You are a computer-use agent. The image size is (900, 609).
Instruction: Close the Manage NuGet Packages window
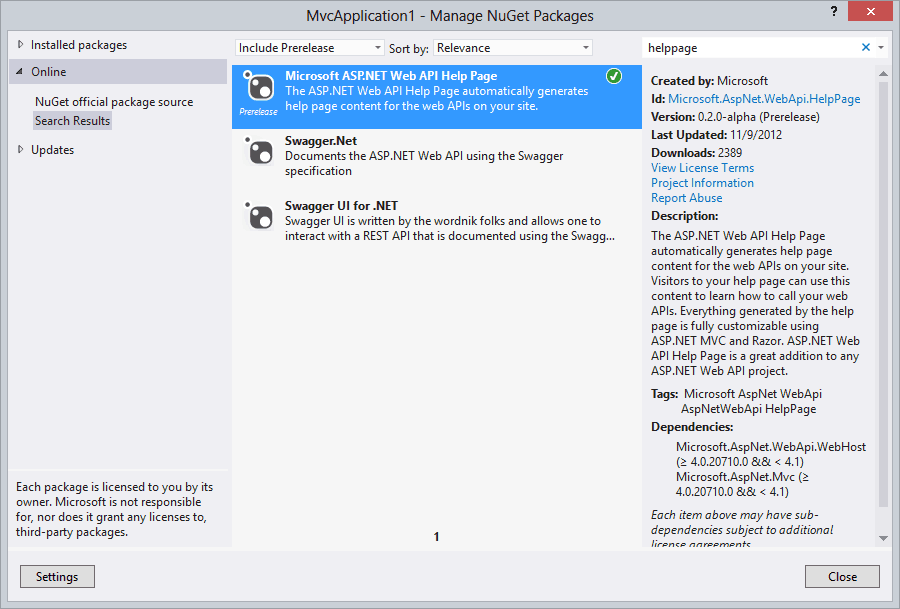870,11
